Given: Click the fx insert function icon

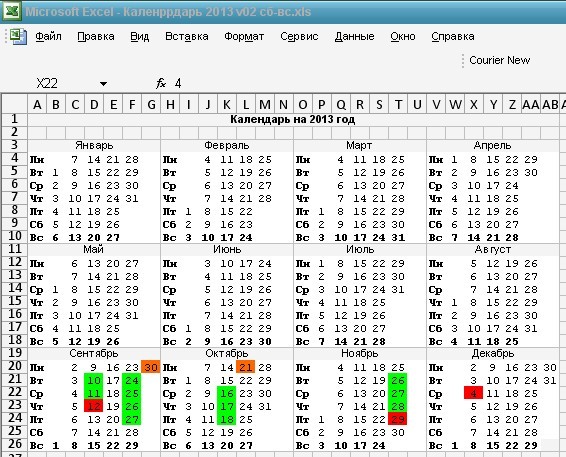Looking at the screenshot, I should [x=161, y=83].
